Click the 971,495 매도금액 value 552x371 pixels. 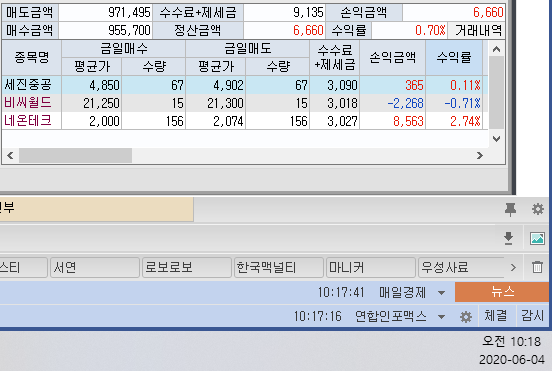pyautogui.click(x=129, y=13)
